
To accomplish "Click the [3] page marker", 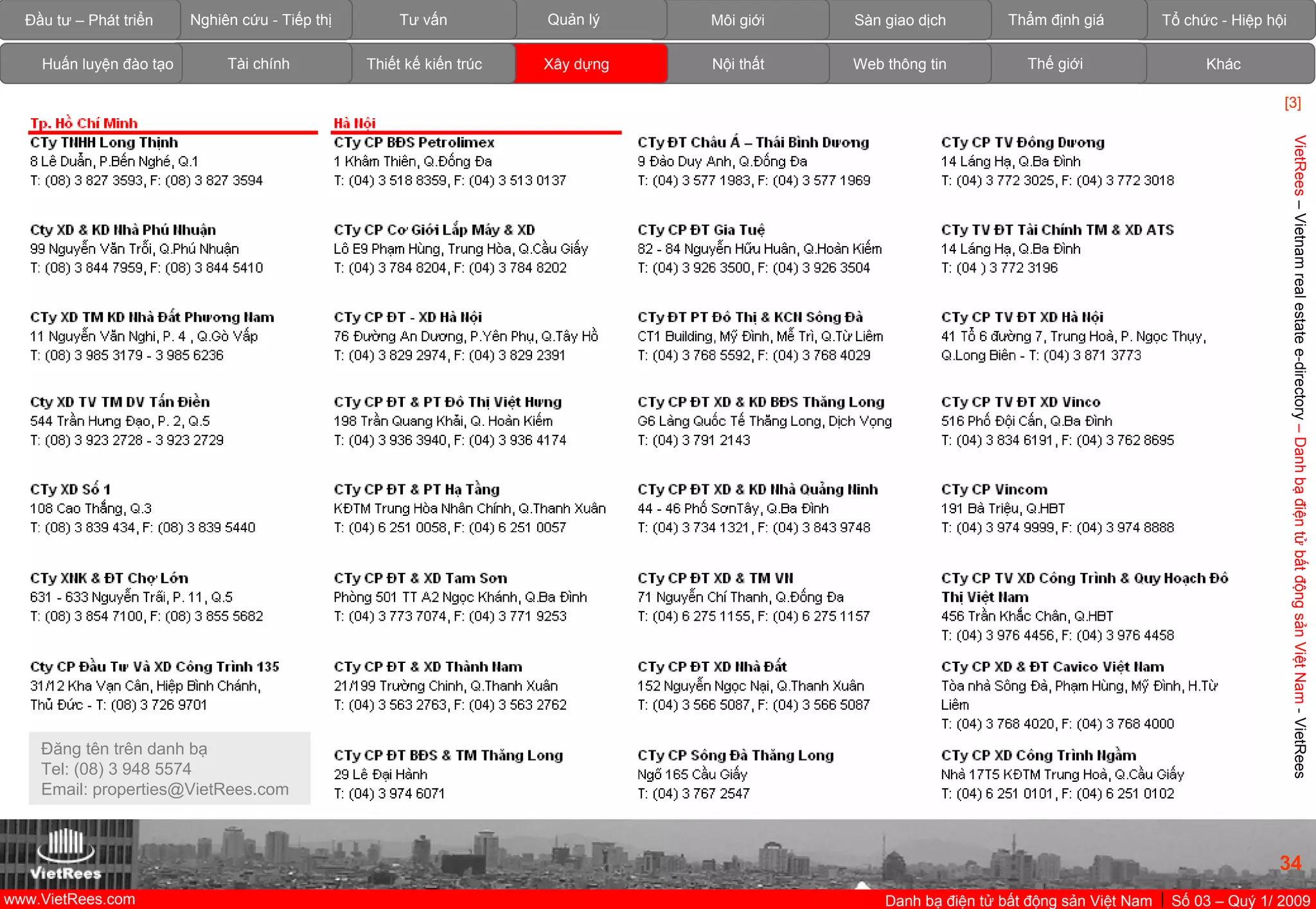I will click(1292, 103).
